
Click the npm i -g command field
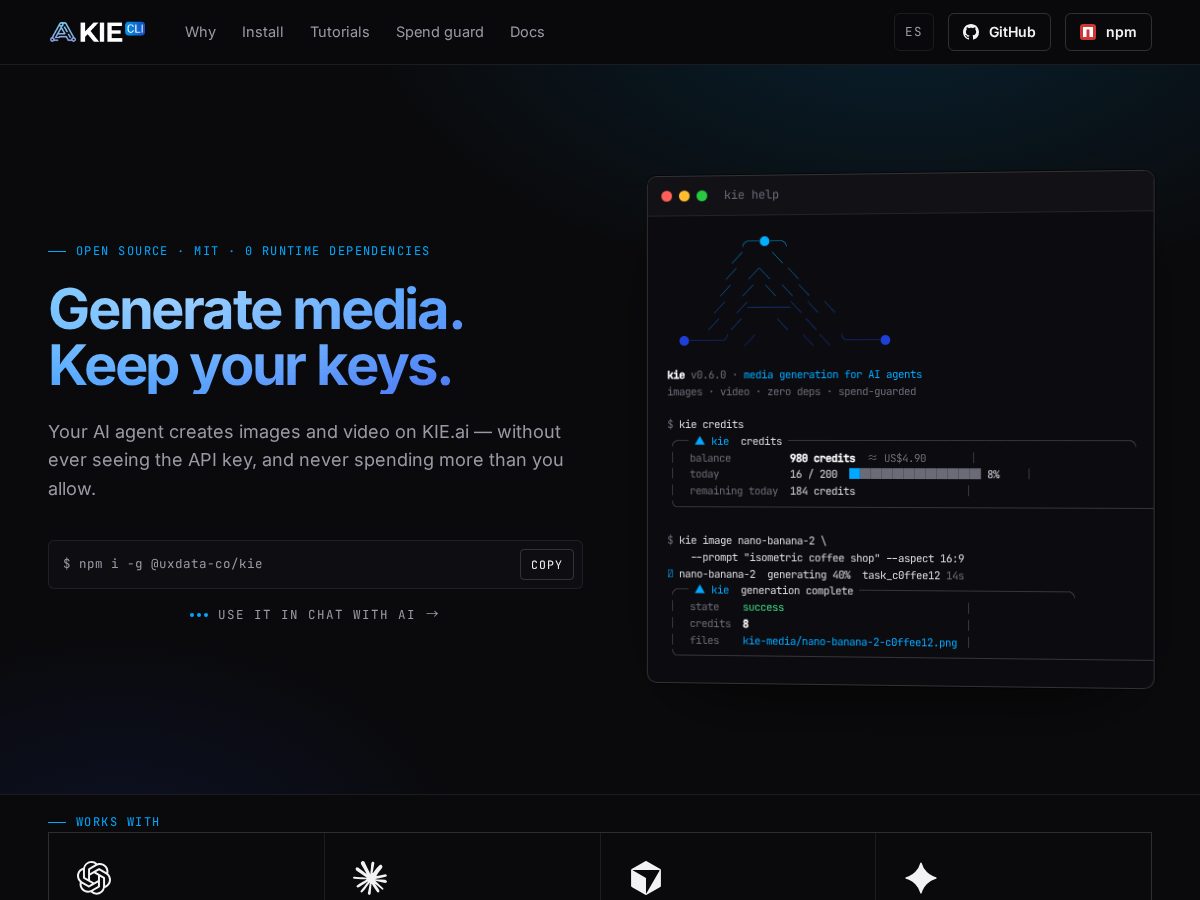coord(315,564)
